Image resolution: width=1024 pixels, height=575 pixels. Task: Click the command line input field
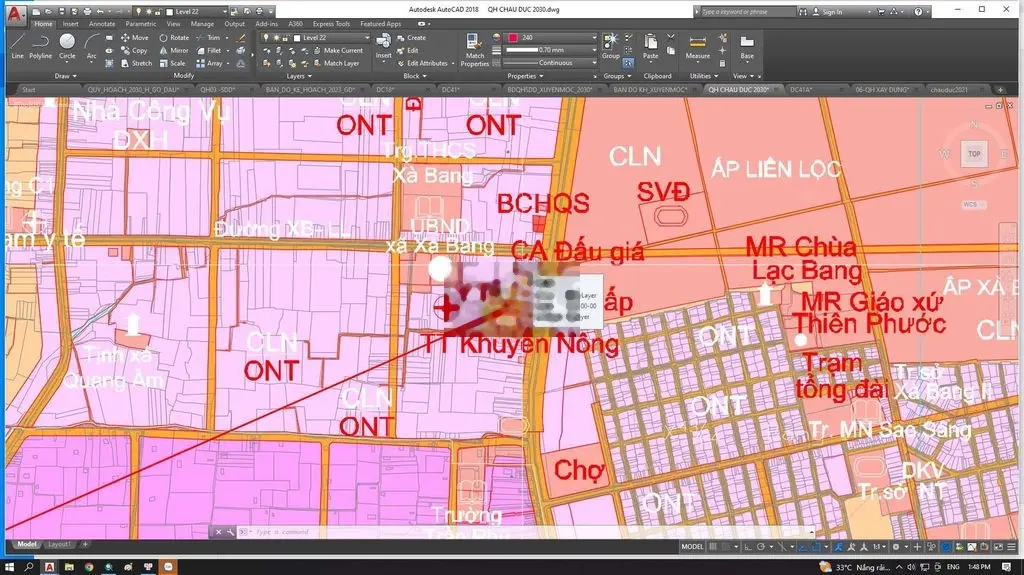click(x=526, y=533)
